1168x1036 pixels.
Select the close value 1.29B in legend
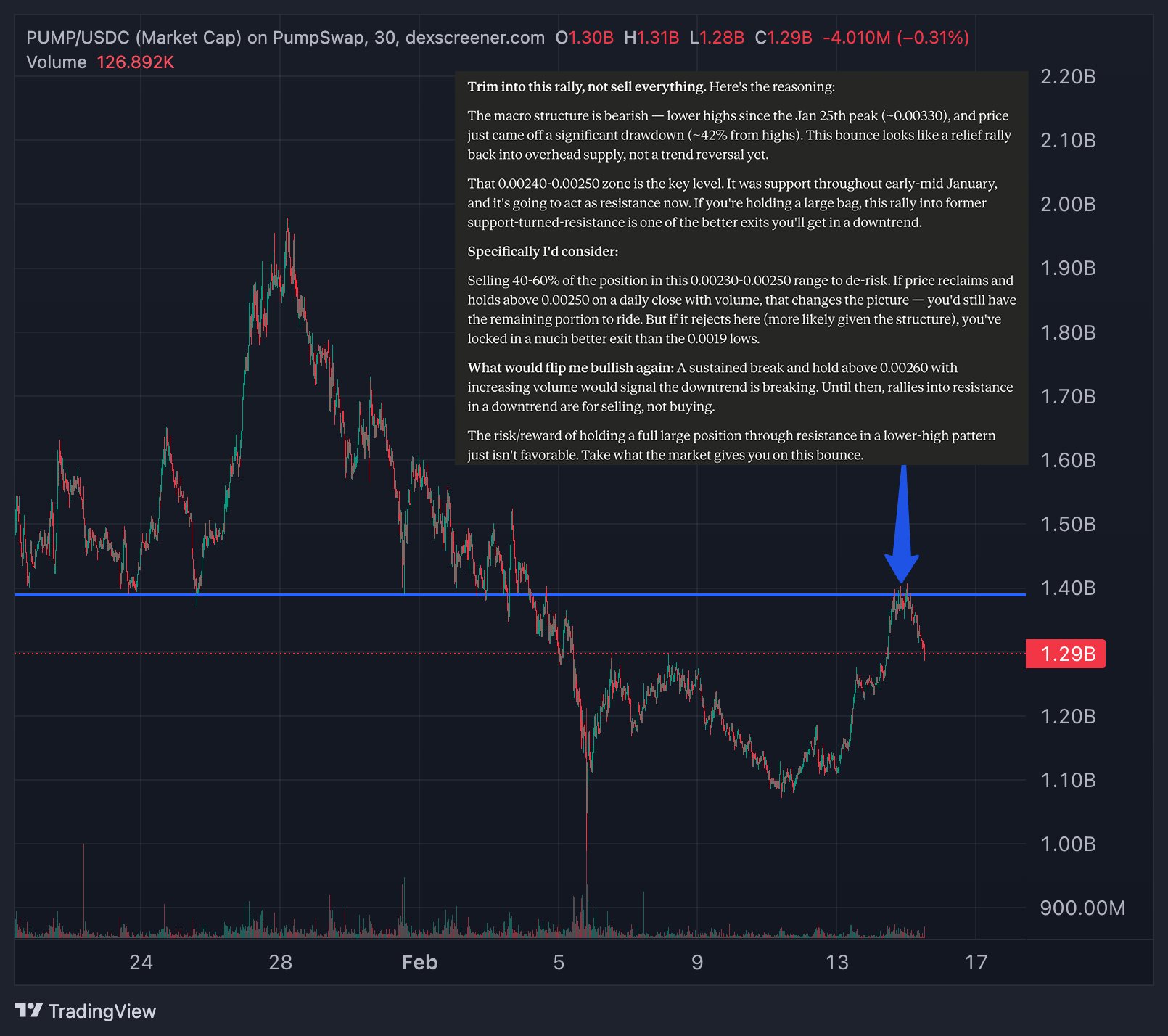tap(789, 38)
